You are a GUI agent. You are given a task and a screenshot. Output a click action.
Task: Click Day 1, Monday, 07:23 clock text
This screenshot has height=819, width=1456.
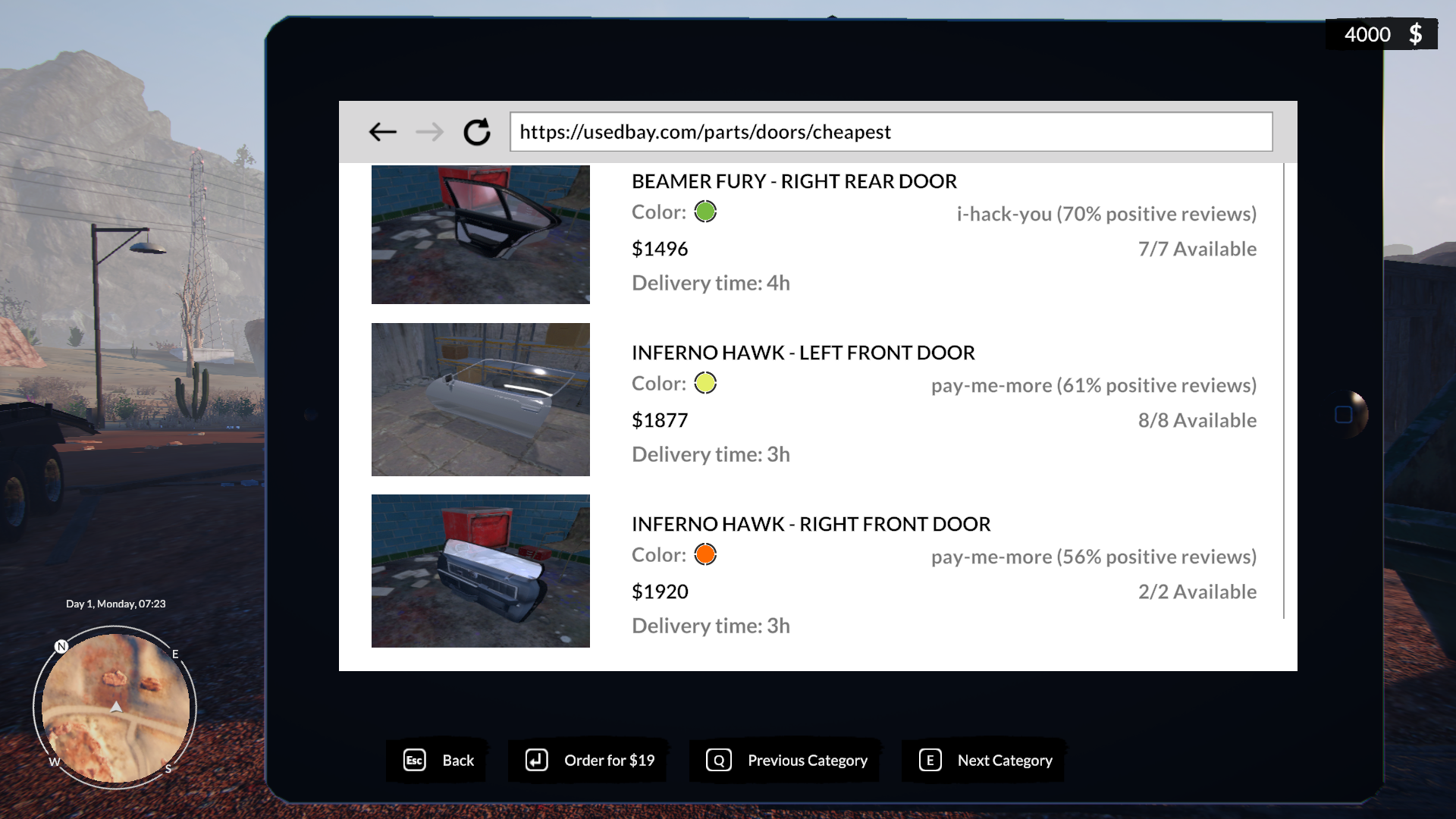click(x=115, y=604)
